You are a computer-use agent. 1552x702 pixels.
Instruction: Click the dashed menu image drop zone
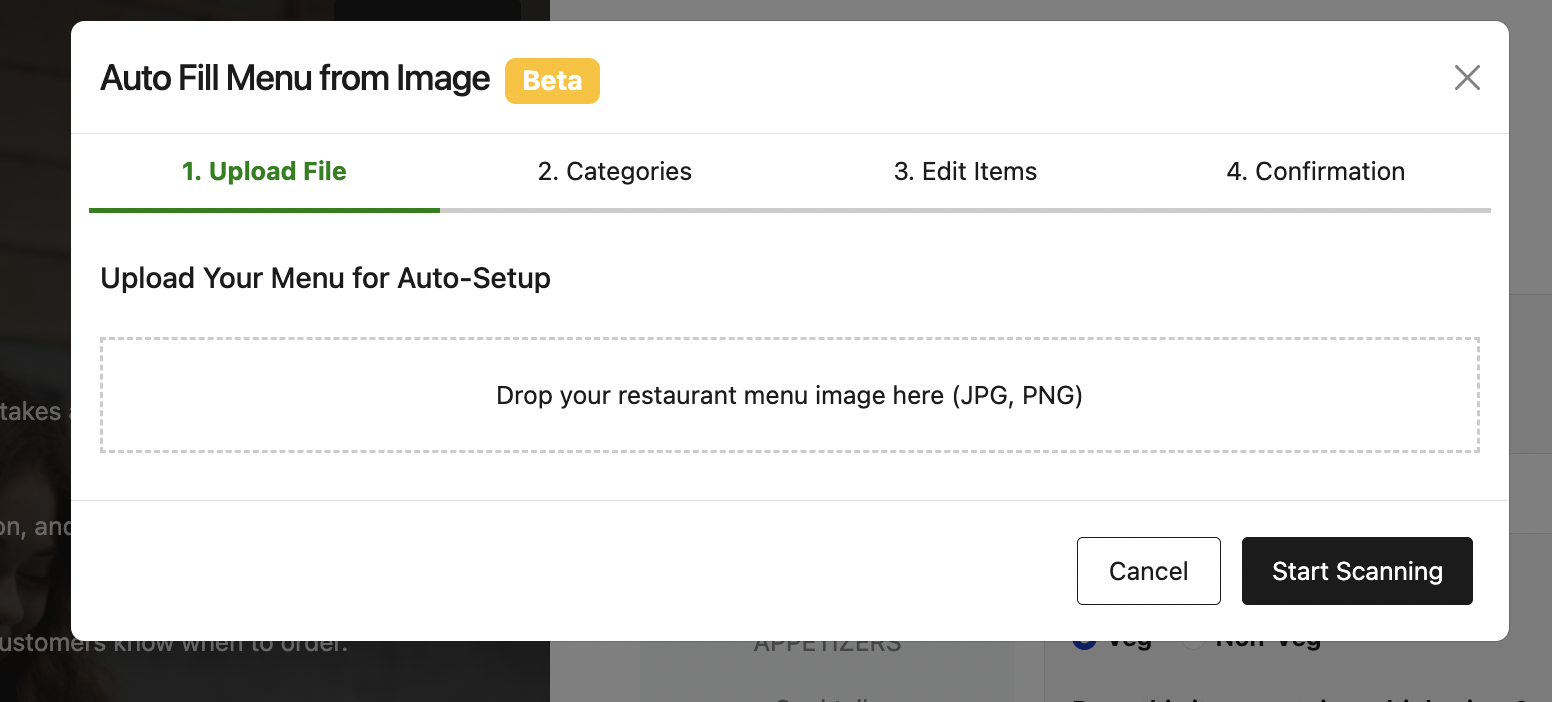789,395
